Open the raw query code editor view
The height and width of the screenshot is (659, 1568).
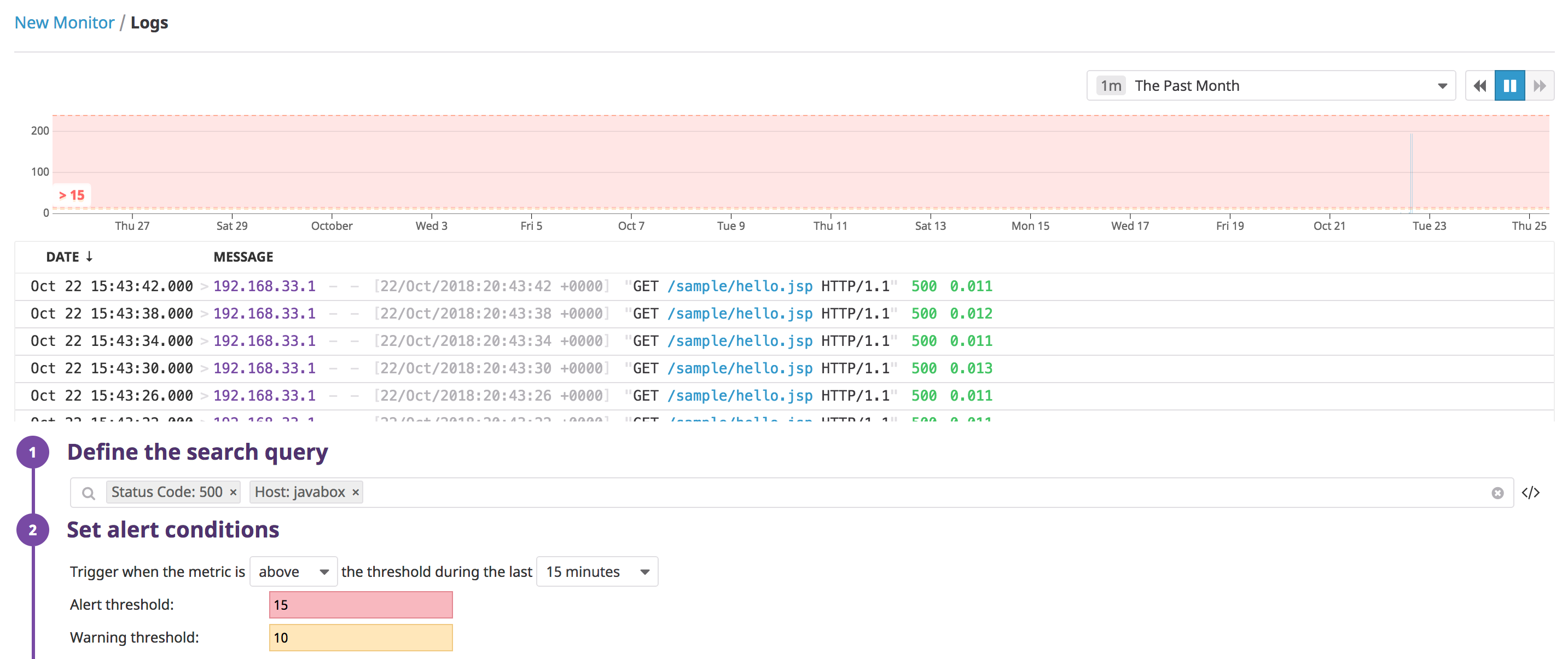click(x=1531, y=492)
